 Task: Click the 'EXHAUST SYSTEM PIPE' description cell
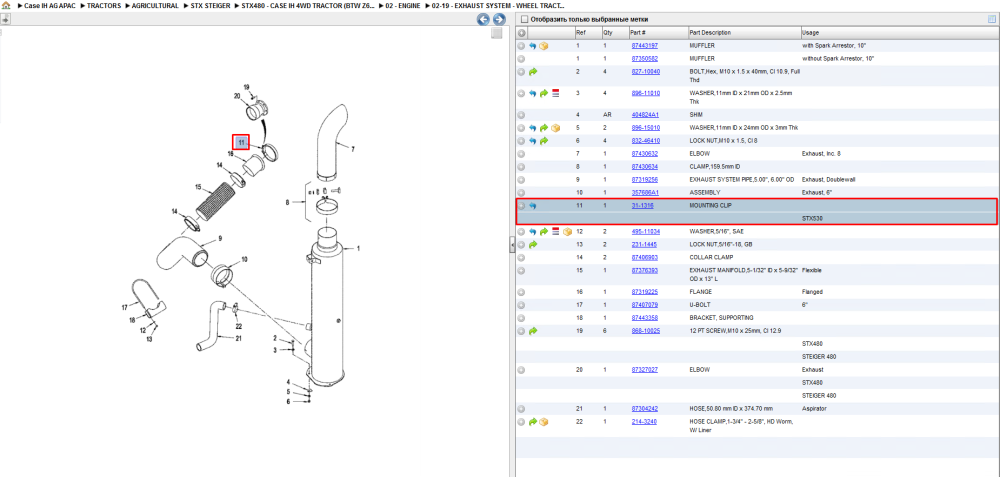coord(742,179)
